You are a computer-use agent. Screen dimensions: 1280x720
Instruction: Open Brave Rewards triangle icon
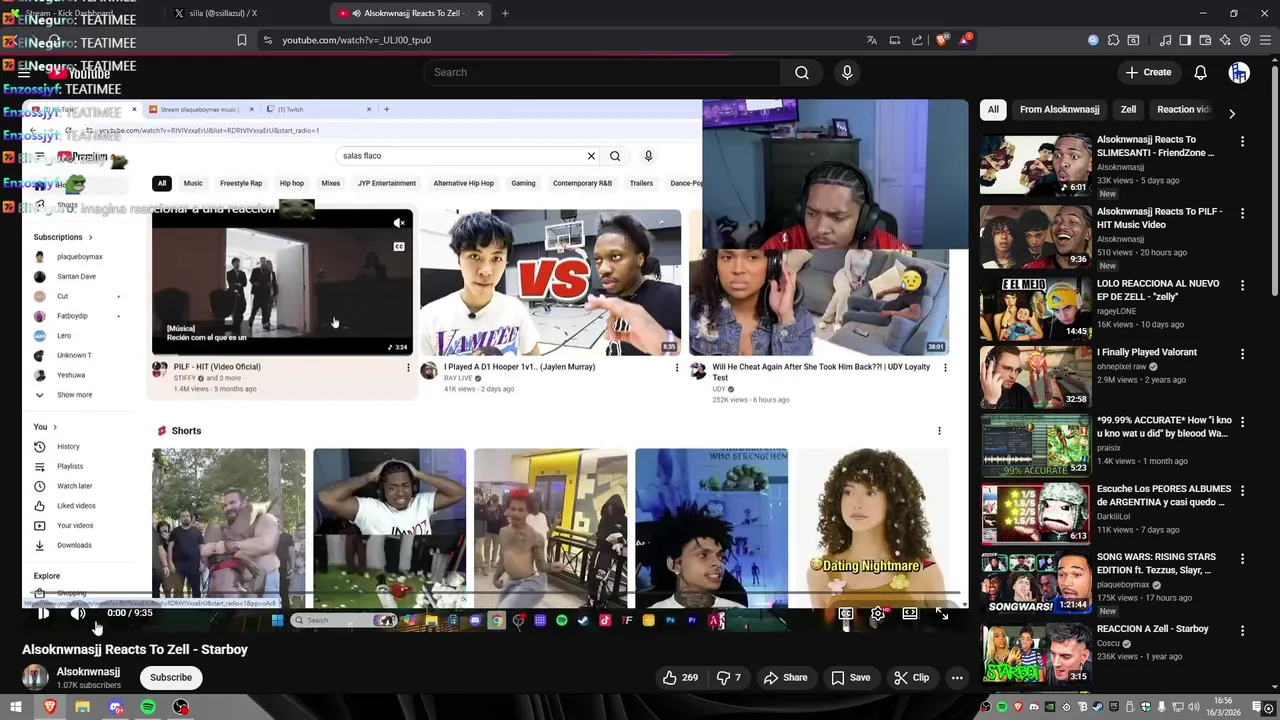click(x=965, y=40)
